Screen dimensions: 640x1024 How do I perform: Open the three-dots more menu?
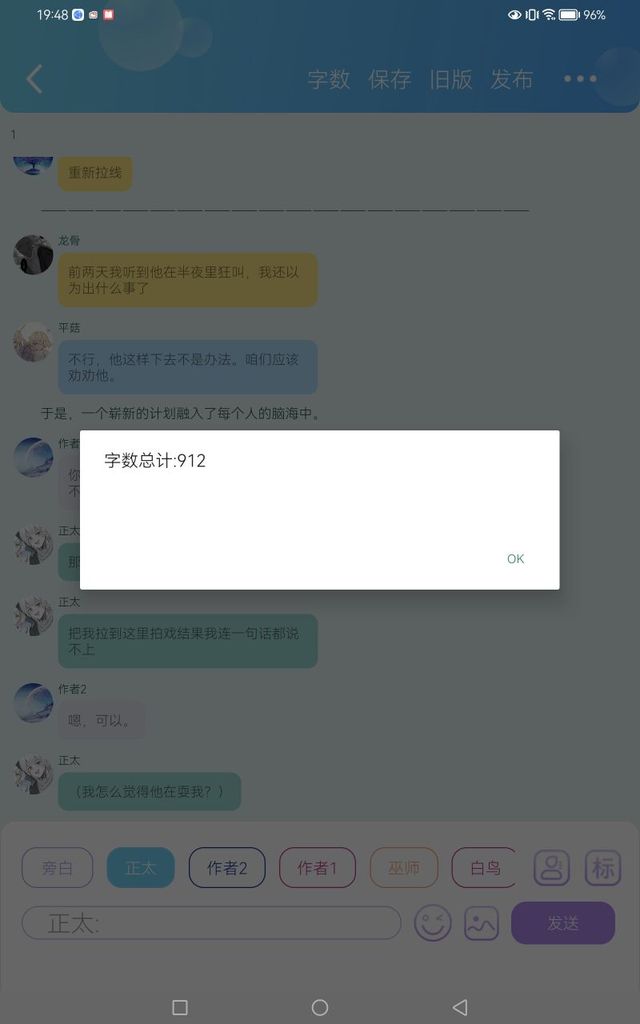(580, 78)
